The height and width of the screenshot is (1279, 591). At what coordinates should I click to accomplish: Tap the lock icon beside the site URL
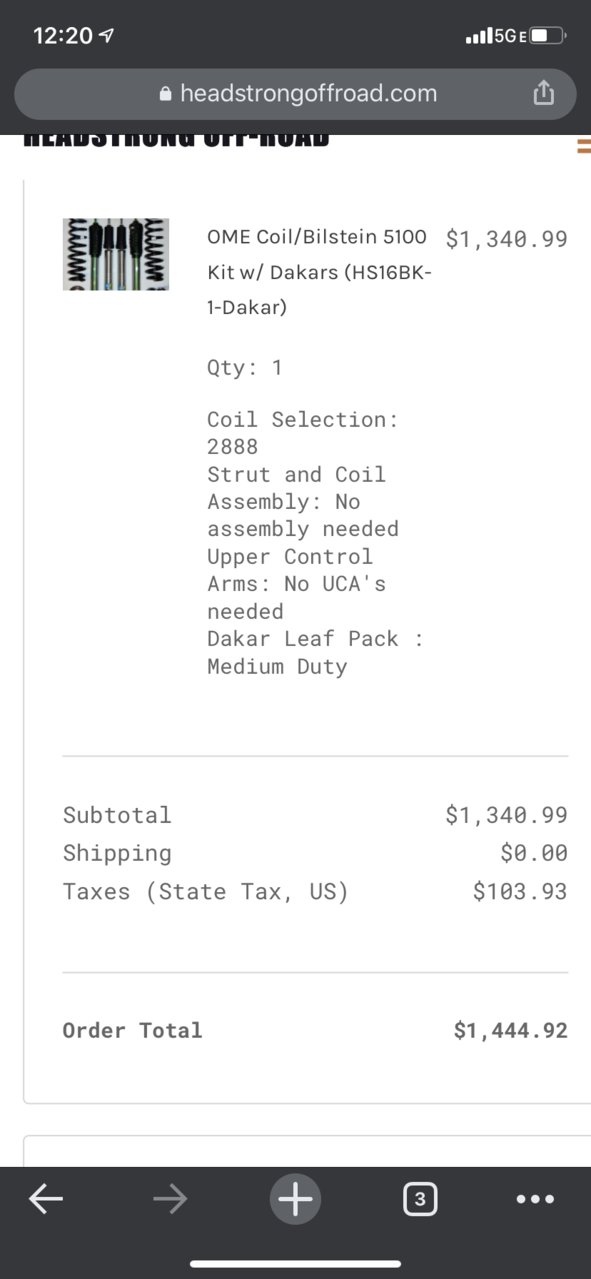pos(166,94)
